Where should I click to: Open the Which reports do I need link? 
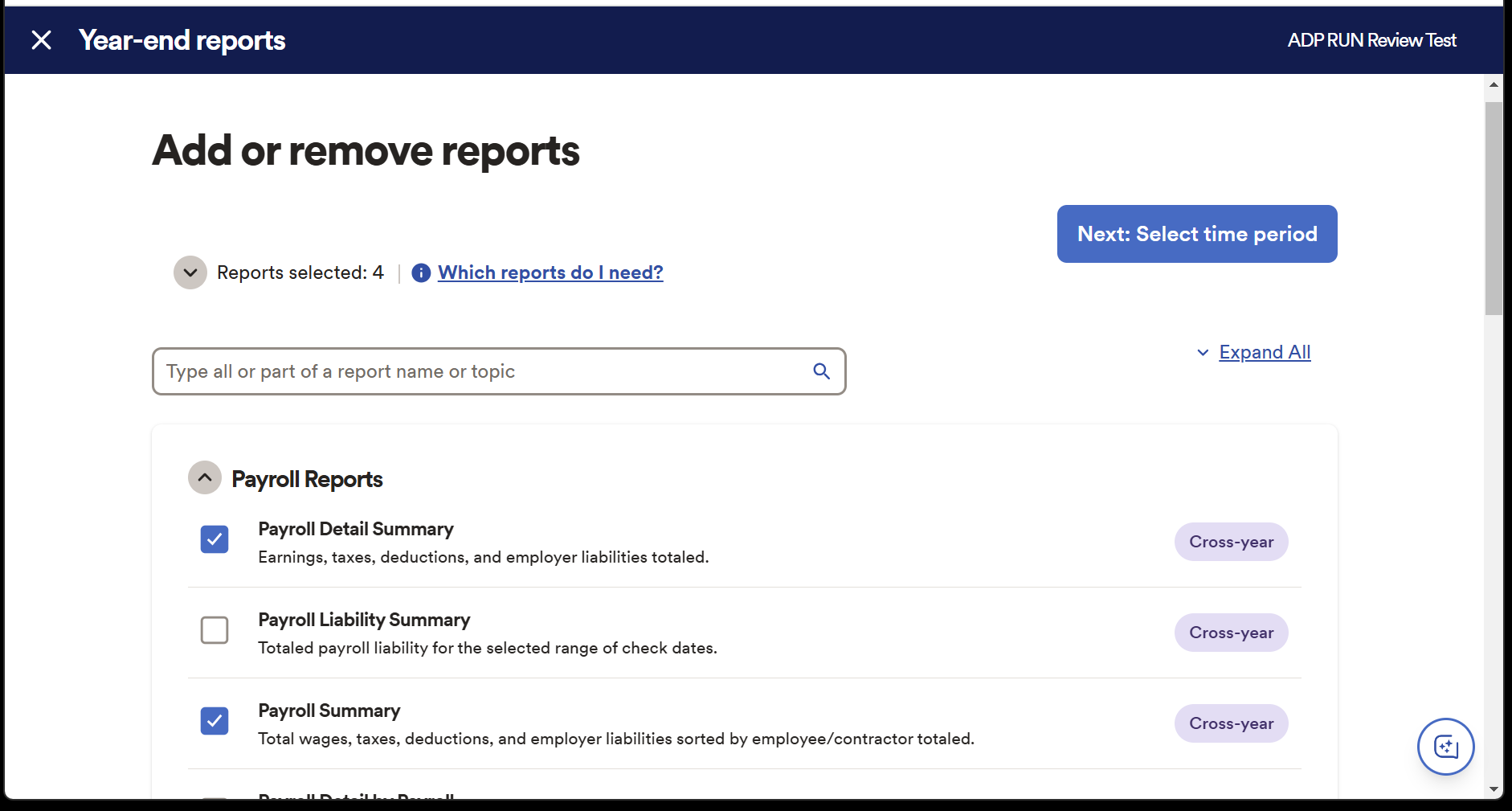(x=550, y=272)
